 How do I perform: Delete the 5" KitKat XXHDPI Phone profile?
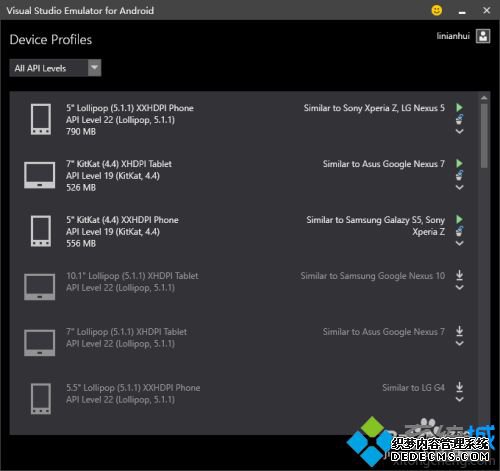pyautogui.click(x=459, y=231)
